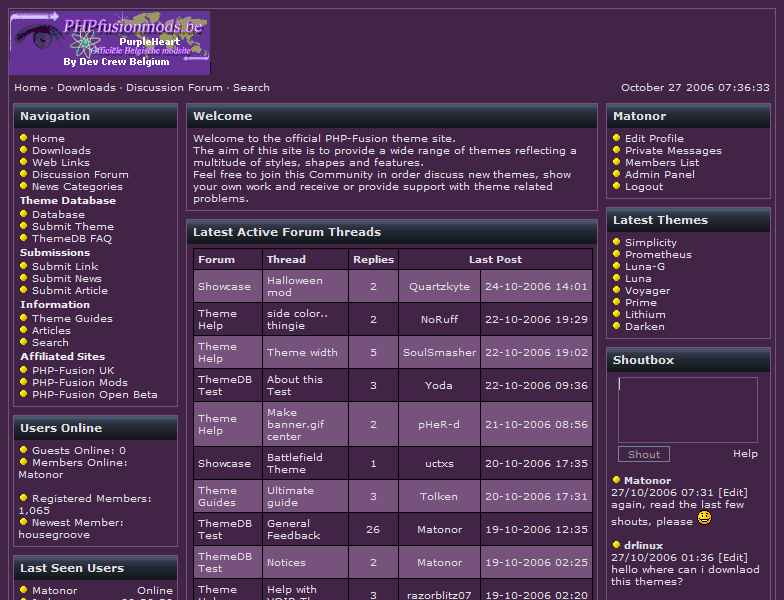Viewport: 784px width, 600px height.
Task: Open Edit Profile in the Matonor panel
Action: [654, 138]
